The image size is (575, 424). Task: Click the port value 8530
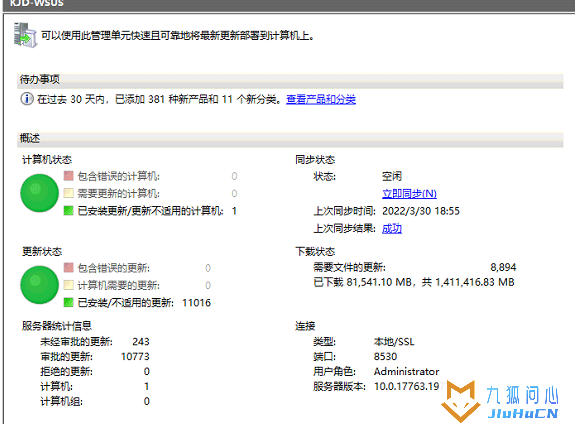pos(385,357)
